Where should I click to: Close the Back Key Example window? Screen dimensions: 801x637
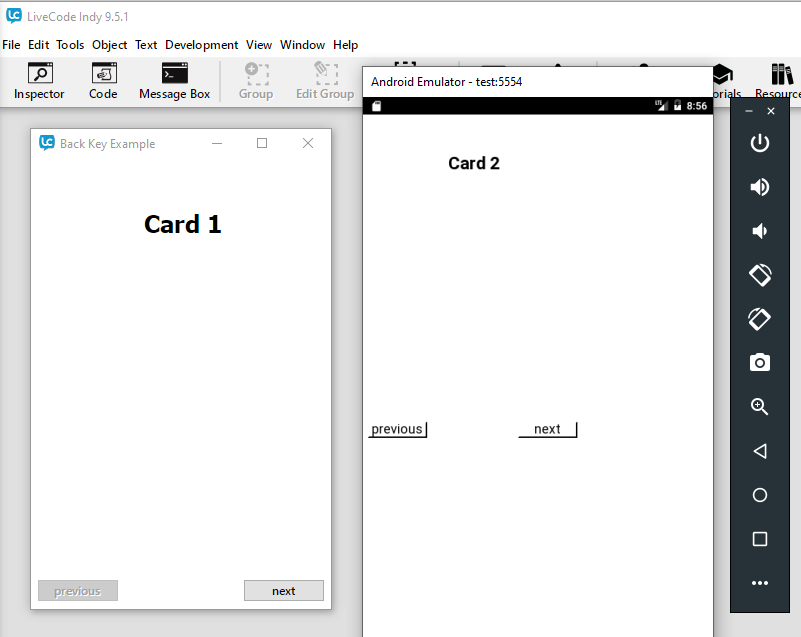(x=308, y=143)
